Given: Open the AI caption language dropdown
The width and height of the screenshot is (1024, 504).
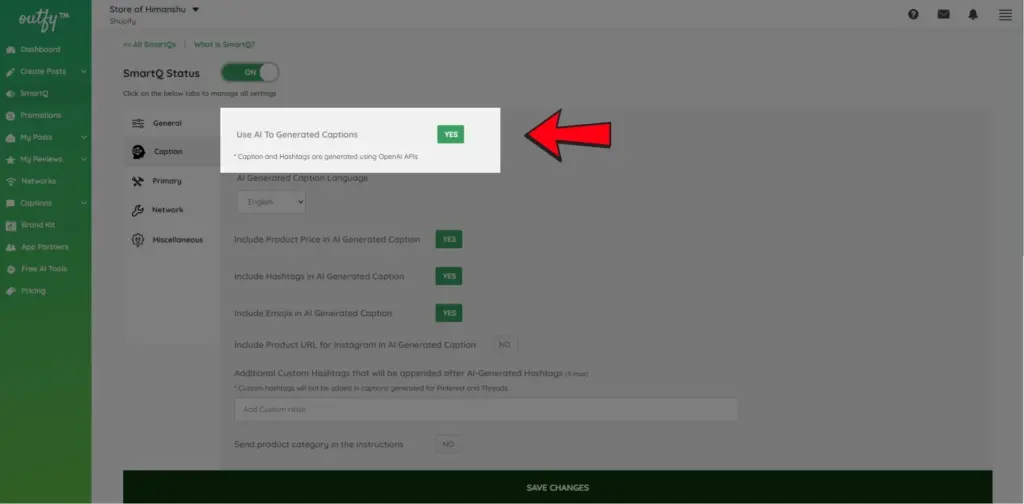Looking at the screenshot, I should [x=271, y=202].
